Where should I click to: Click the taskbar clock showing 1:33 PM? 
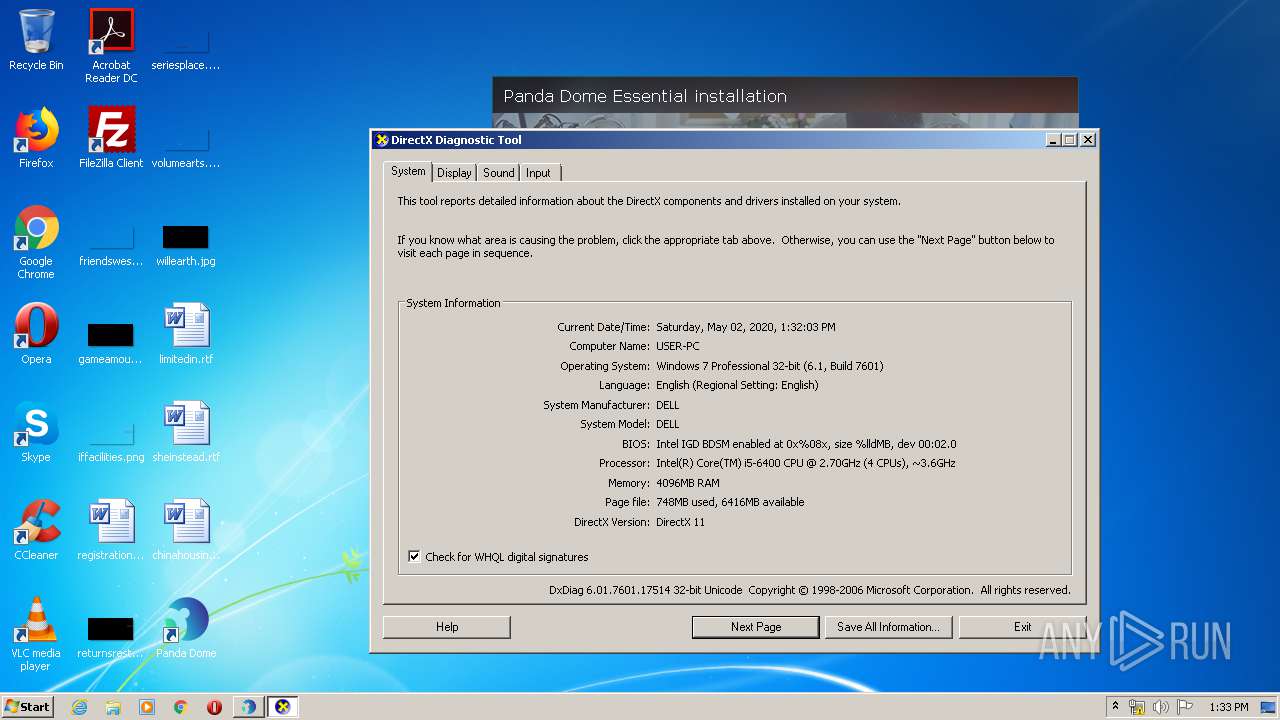pyautogui.click(x=1229, y=707)
